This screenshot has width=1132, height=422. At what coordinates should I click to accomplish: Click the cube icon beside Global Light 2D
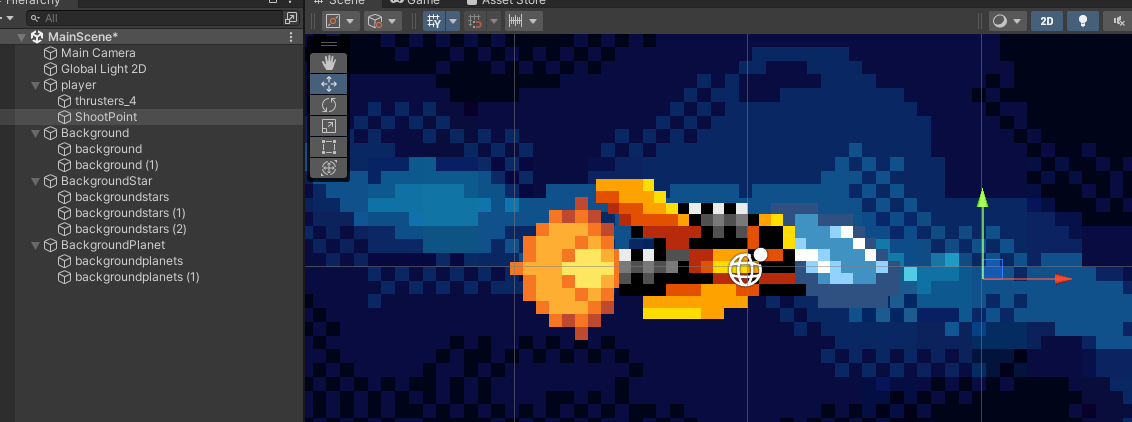(x=50, y=69)
